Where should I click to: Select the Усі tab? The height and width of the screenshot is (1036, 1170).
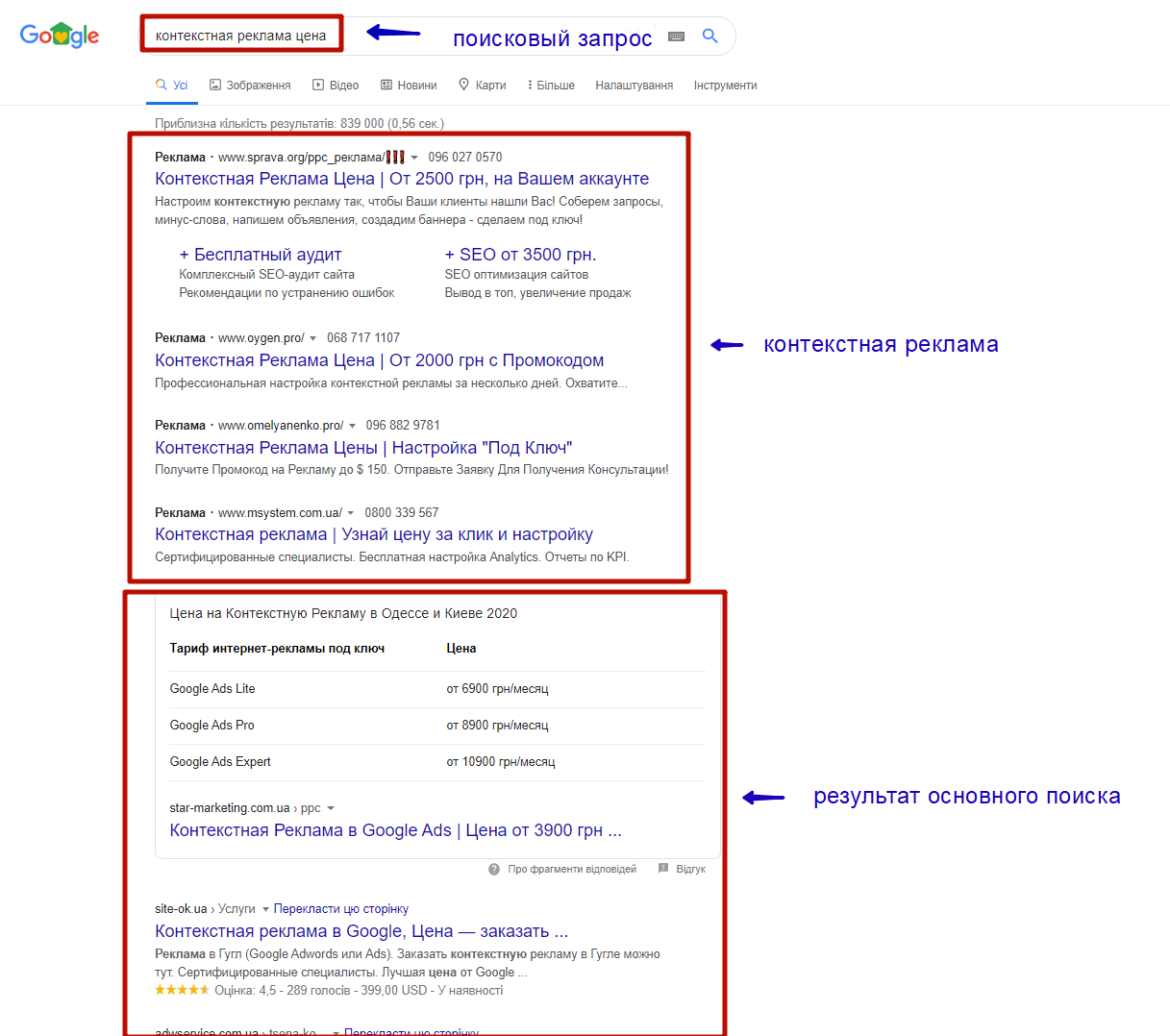[x=172, y=86]
